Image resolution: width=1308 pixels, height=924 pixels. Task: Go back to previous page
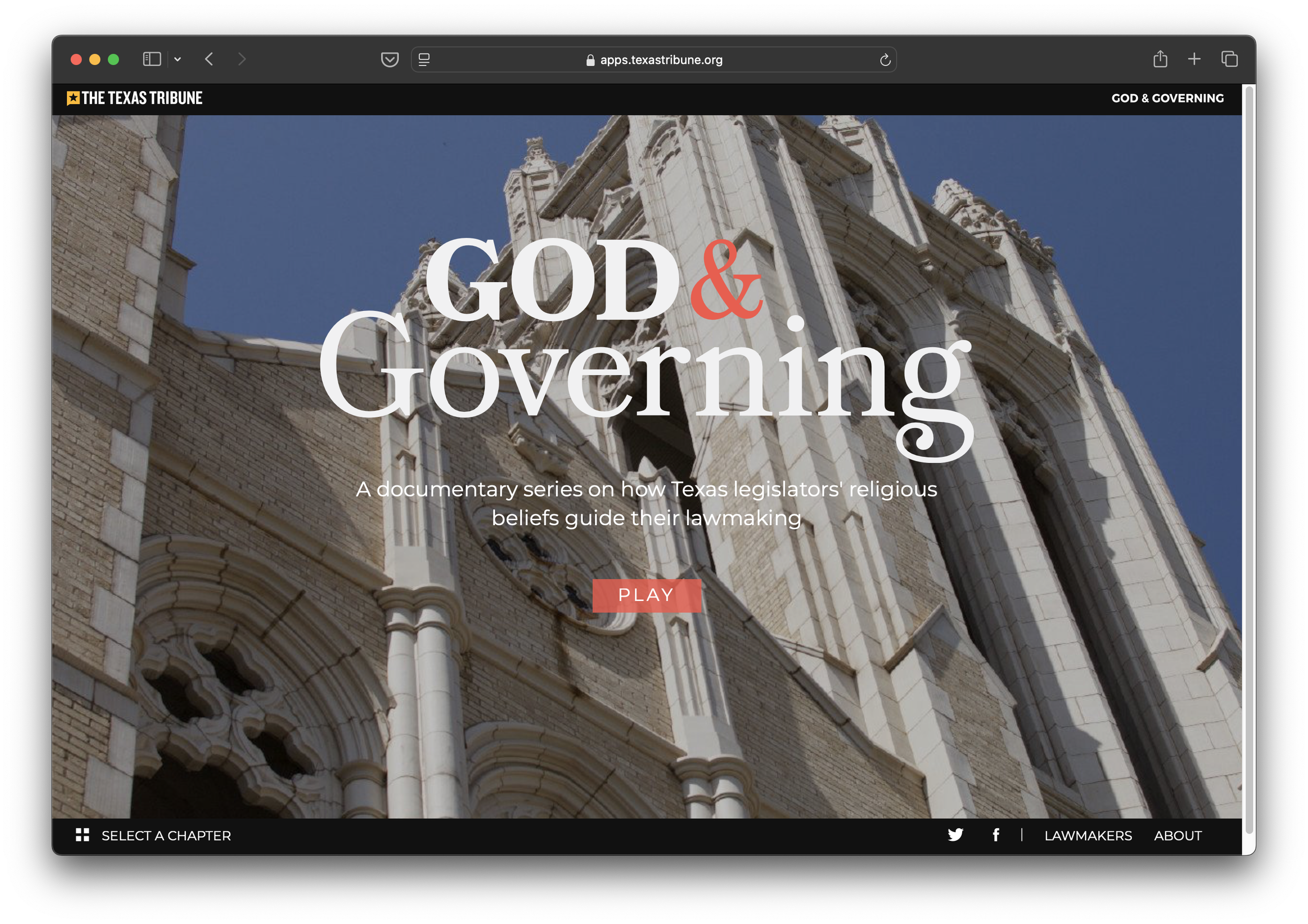pos(209,59)
